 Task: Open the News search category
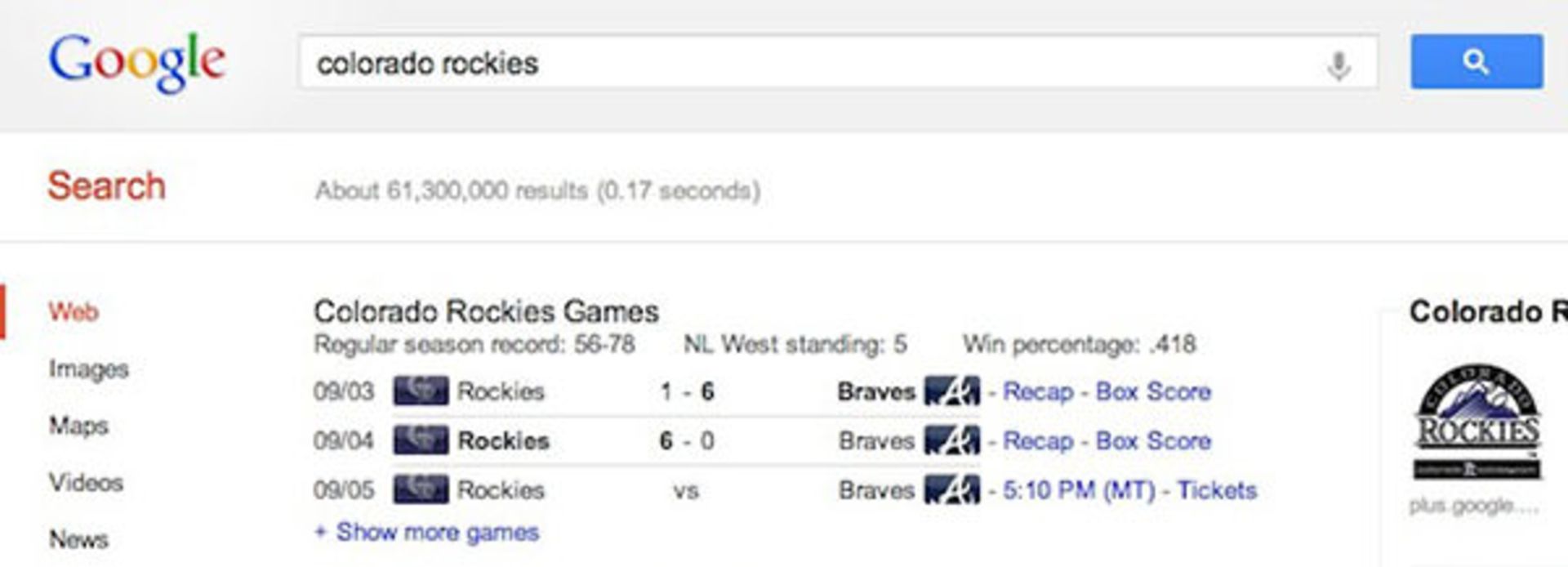point(78,539)
